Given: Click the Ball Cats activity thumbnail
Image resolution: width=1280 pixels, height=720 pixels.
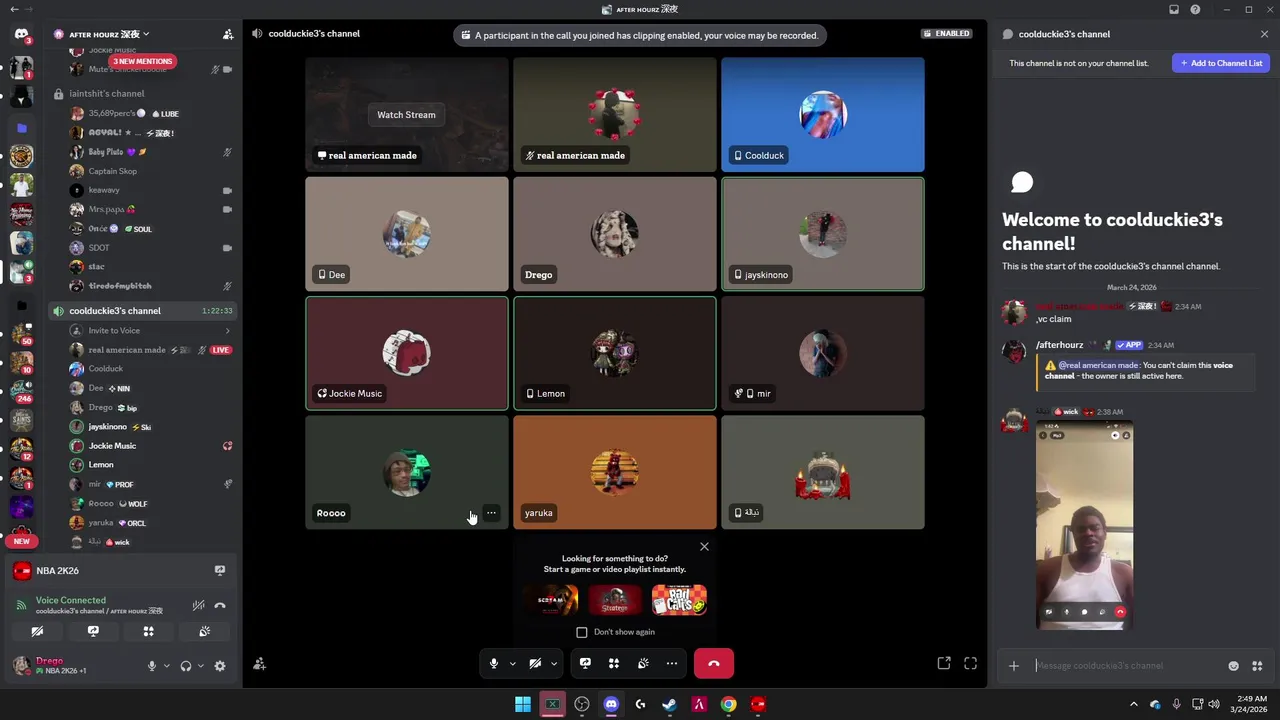Looking at the screenshot, I should (x=679, y=600).
